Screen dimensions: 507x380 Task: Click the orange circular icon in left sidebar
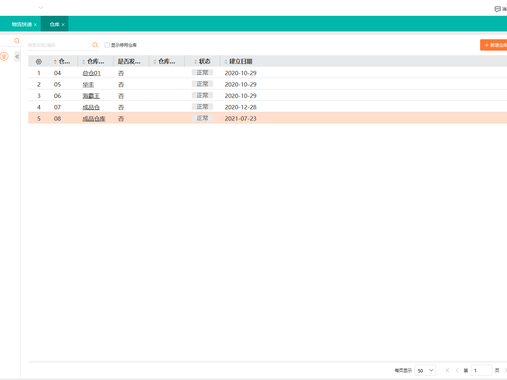(x=4, y=56)
